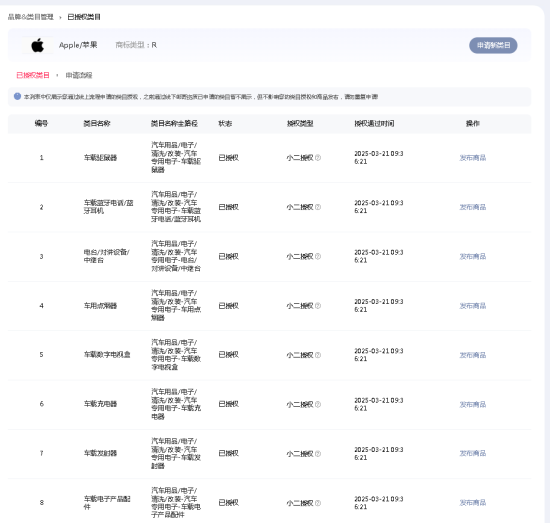The image size is (550, 523).
Task: Switch to the 申请流程 tab
Action: [x=79, y=75]
